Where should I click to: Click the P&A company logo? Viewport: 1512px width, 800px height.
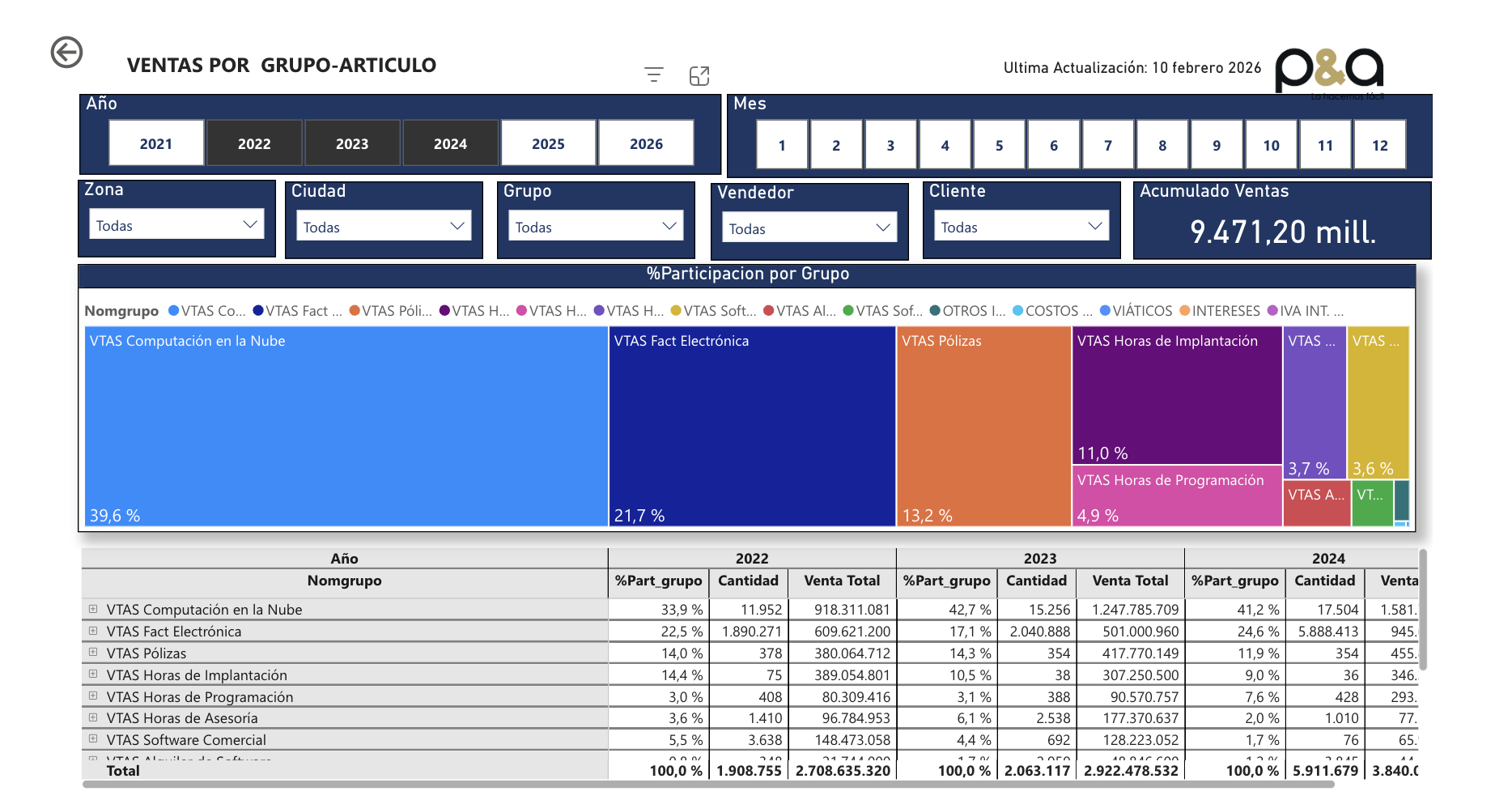(x=1329, y=70)
